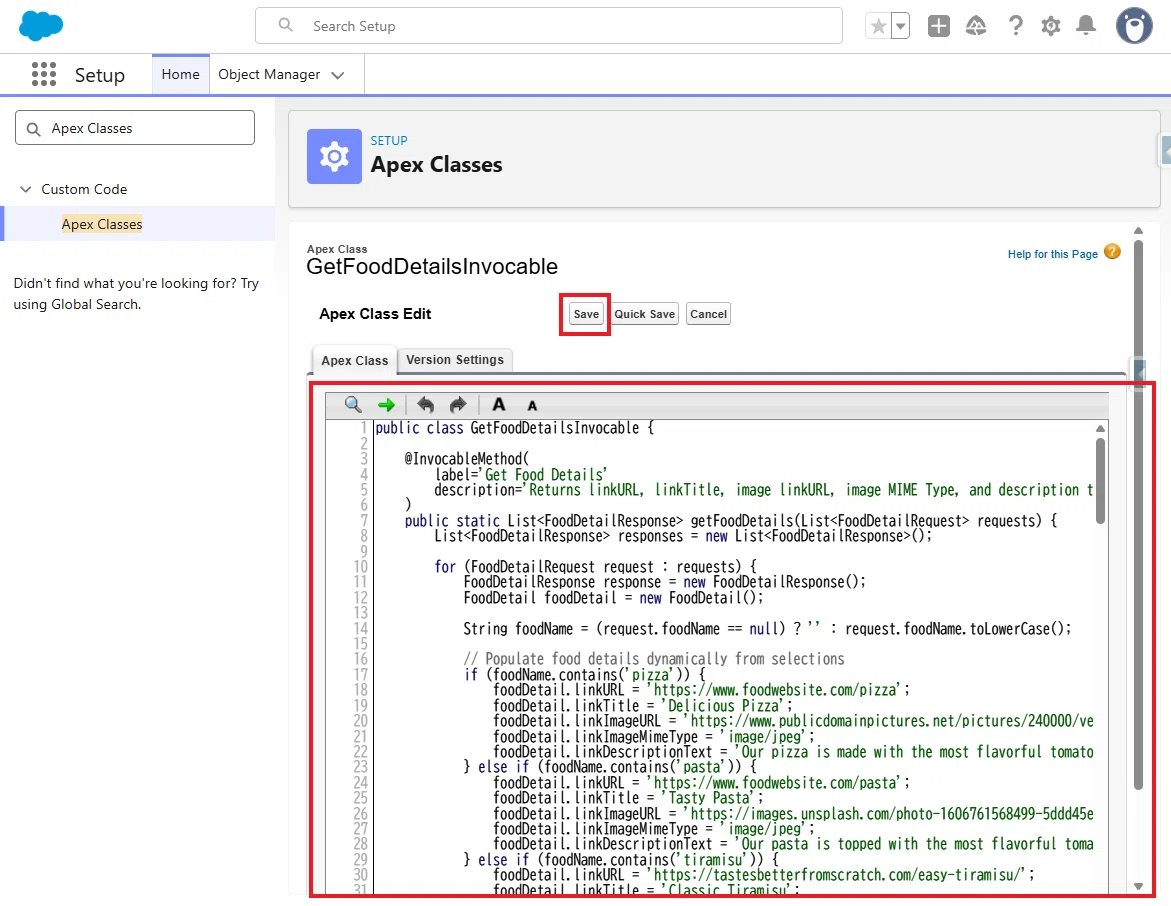This screenshot has height=906, width=1171.
Task: Open the favorites list dropdown arrow
Action: pyautogui.click(x=901, y=26)
